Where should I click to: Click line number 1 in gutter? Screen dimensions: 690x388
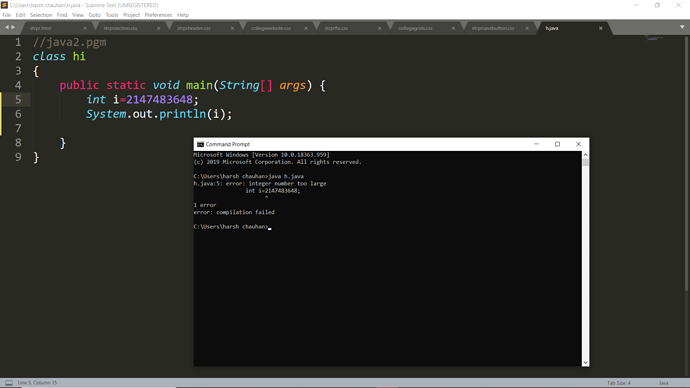(18, 42)
